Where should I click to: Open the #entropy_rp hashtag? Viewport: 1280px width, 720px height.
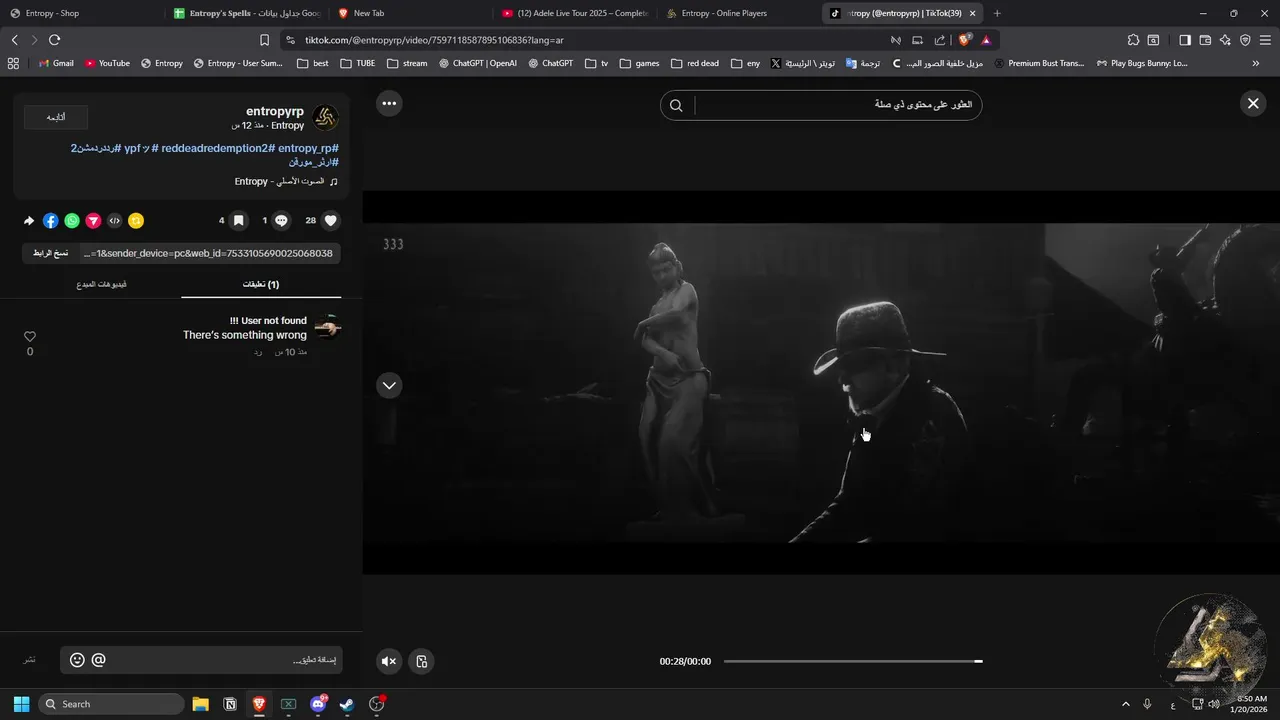308,148
